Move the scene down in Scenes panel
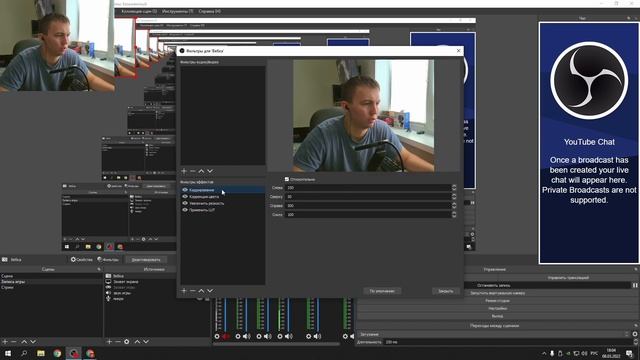 [33, 341]
